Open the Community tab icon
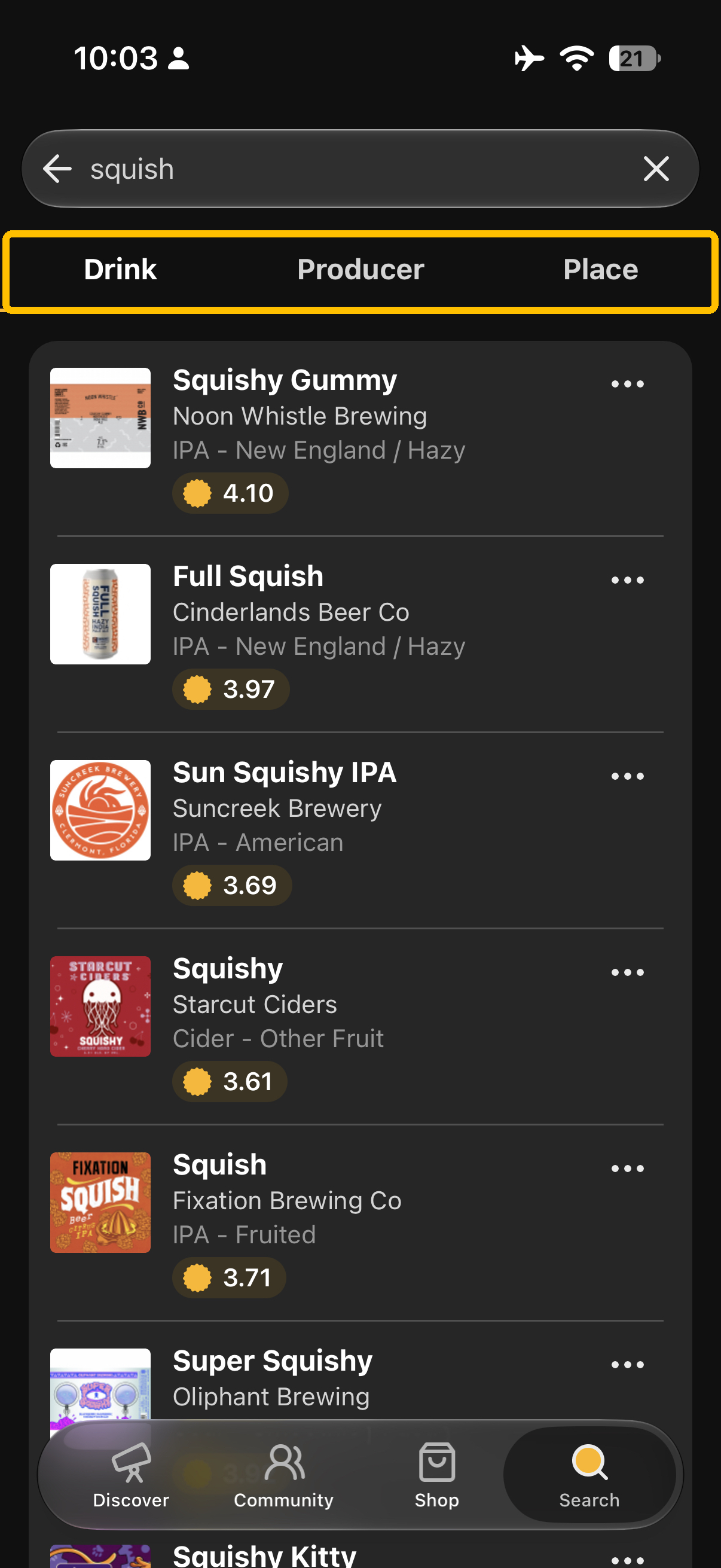 pos(284,1462)
